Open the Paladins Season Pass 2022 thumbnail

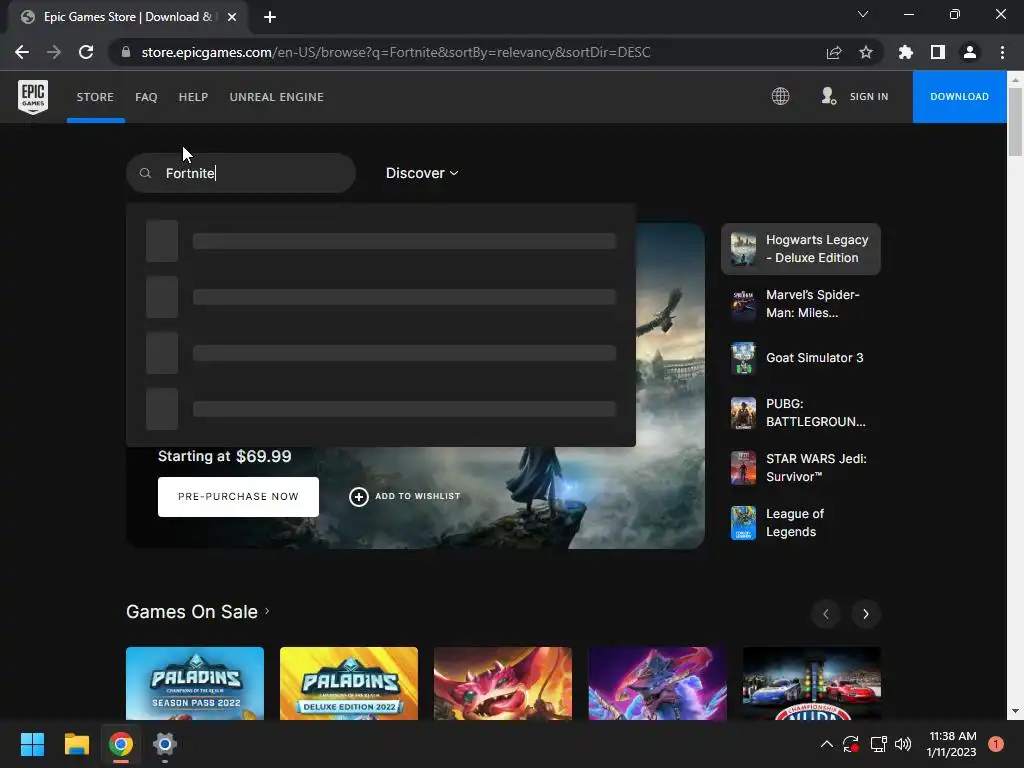pyautogui.click(x=195, y=683)
